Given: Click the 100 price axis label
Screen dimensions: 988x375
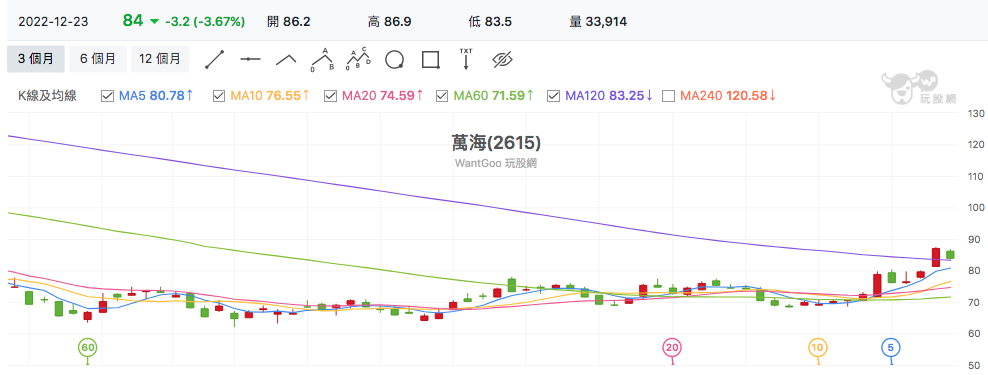Looking at the screenshot, I should pyautogui.click(x=975, y=208).
